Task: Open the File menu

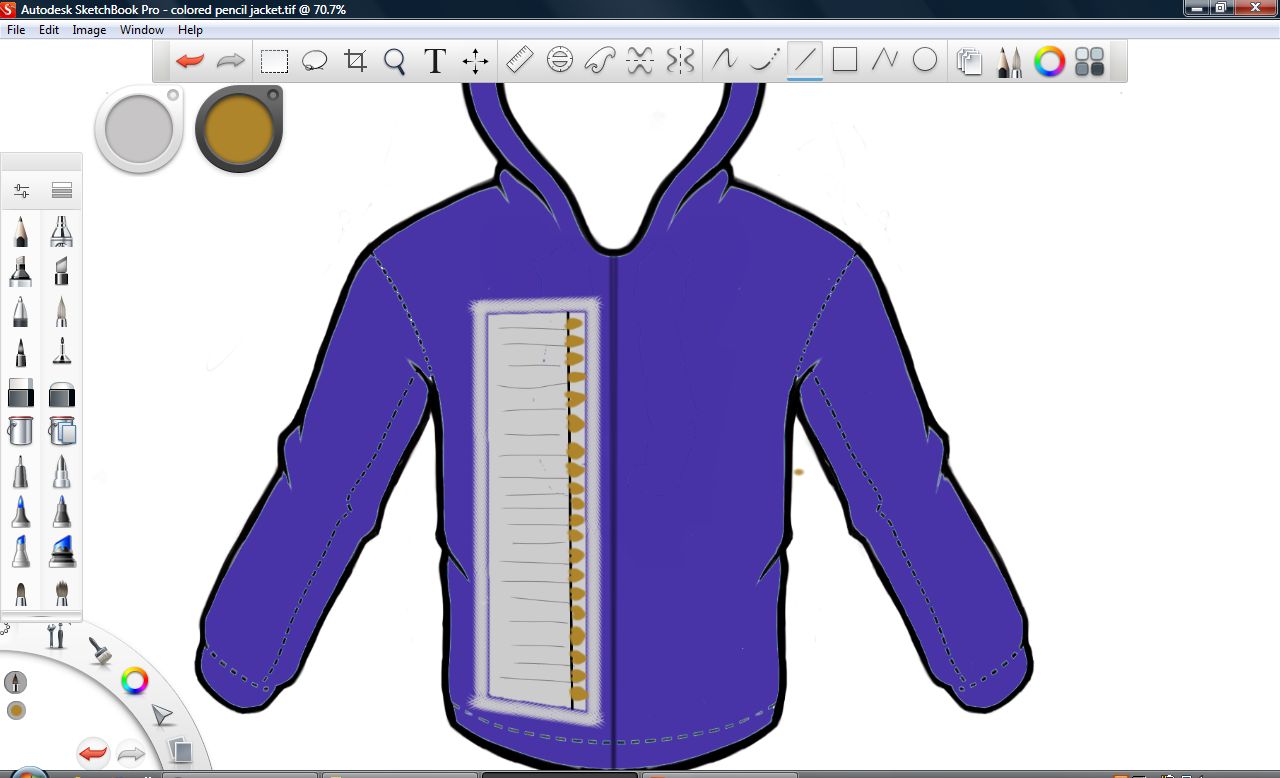Action: 16,30
